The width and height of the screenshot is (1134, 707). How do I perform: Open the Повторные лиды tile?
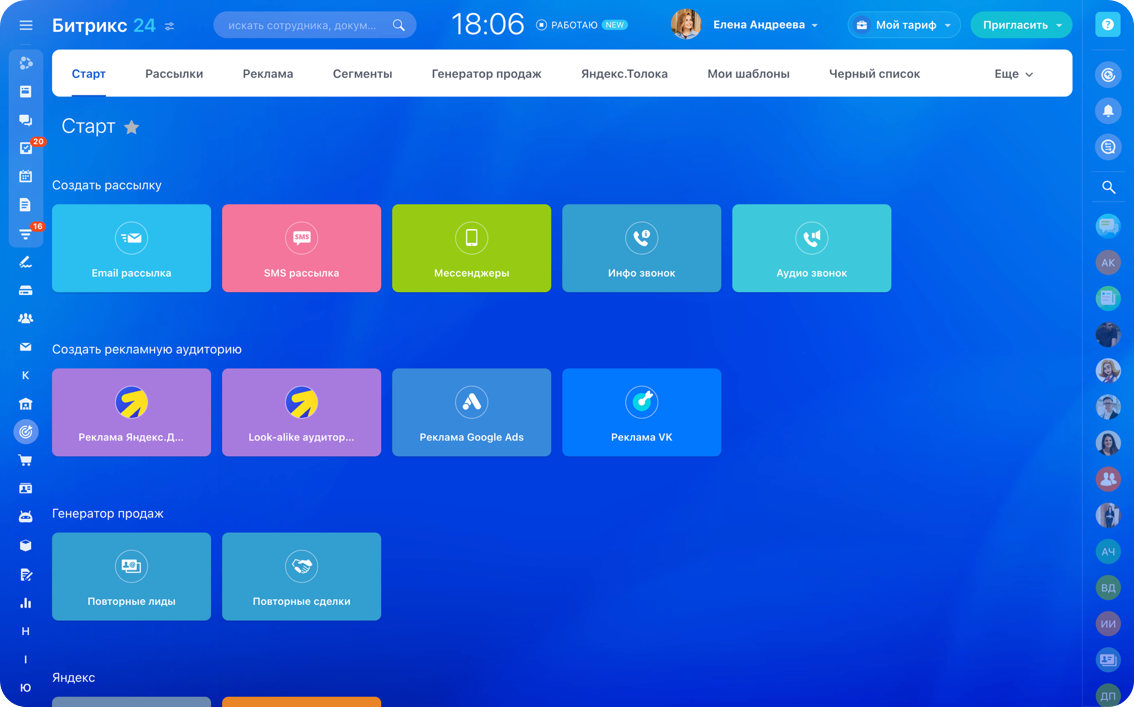point(132,576)
